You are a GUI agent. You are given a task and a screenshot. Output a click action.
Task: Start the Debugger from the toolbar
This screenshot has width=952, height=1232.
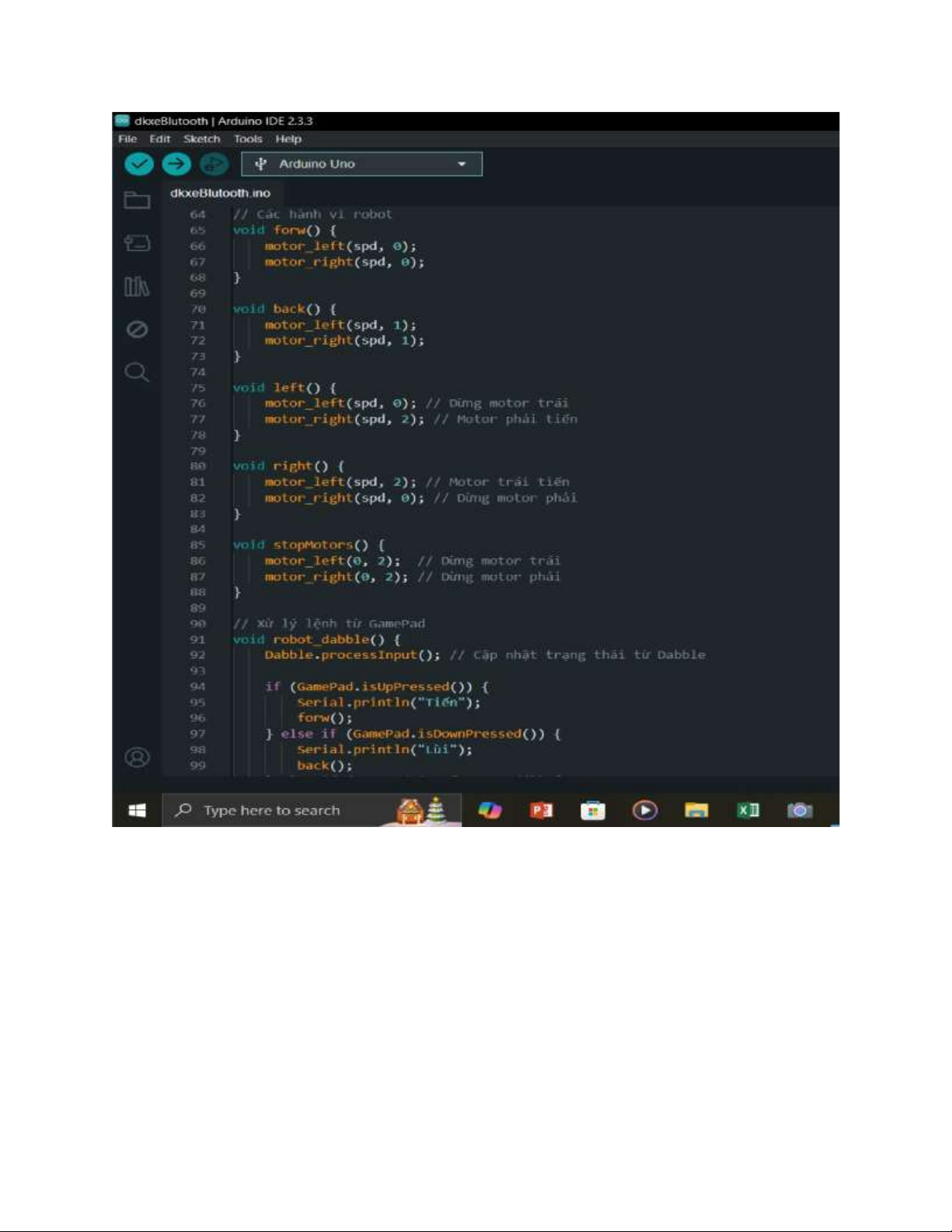click(214, 164)
